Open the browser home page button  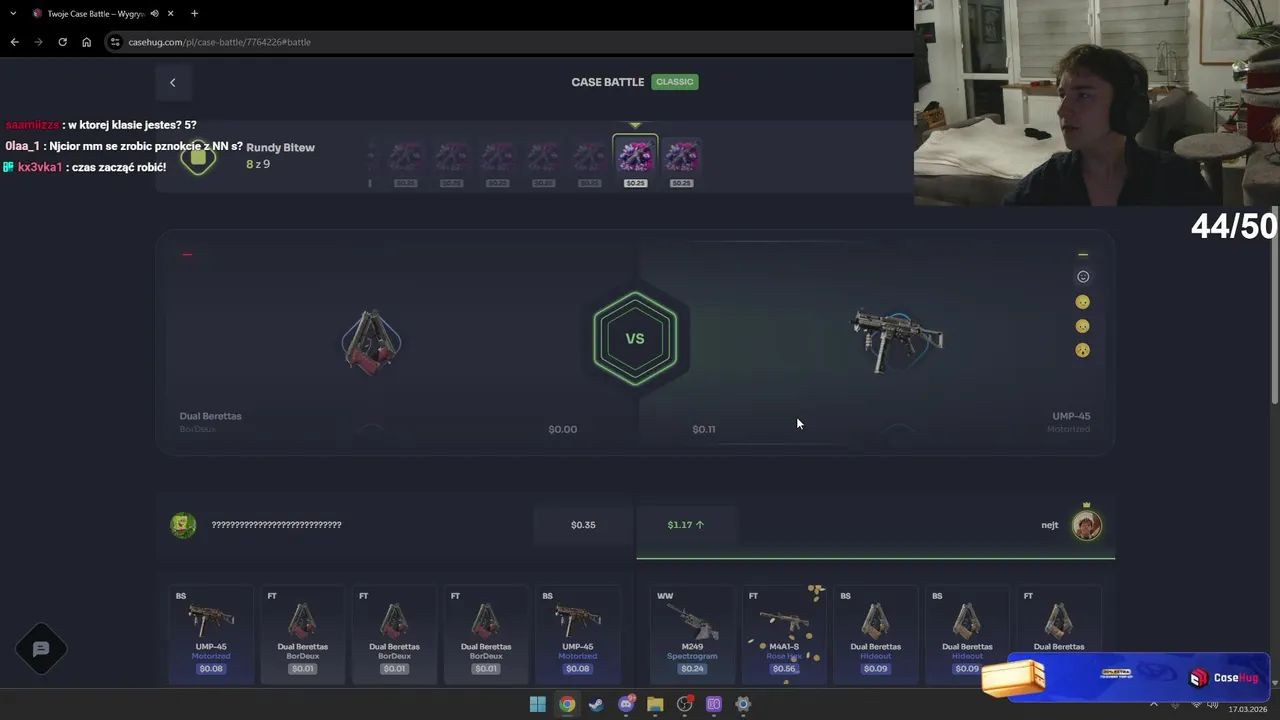coord(86,42)
